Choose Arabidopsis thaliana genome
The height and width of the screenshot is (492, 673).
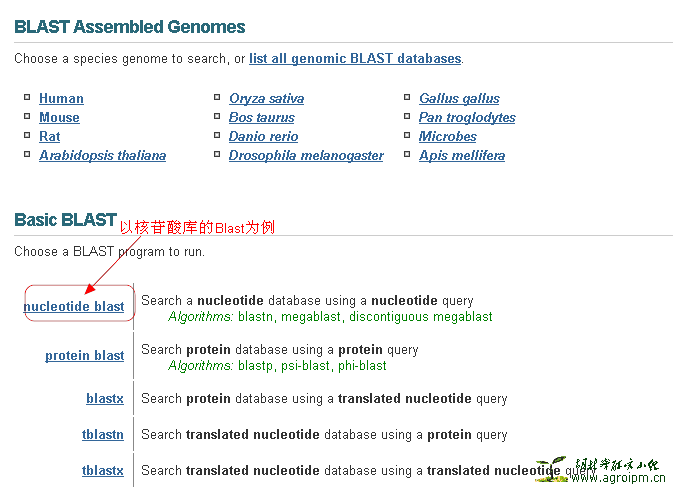point(102,155)
